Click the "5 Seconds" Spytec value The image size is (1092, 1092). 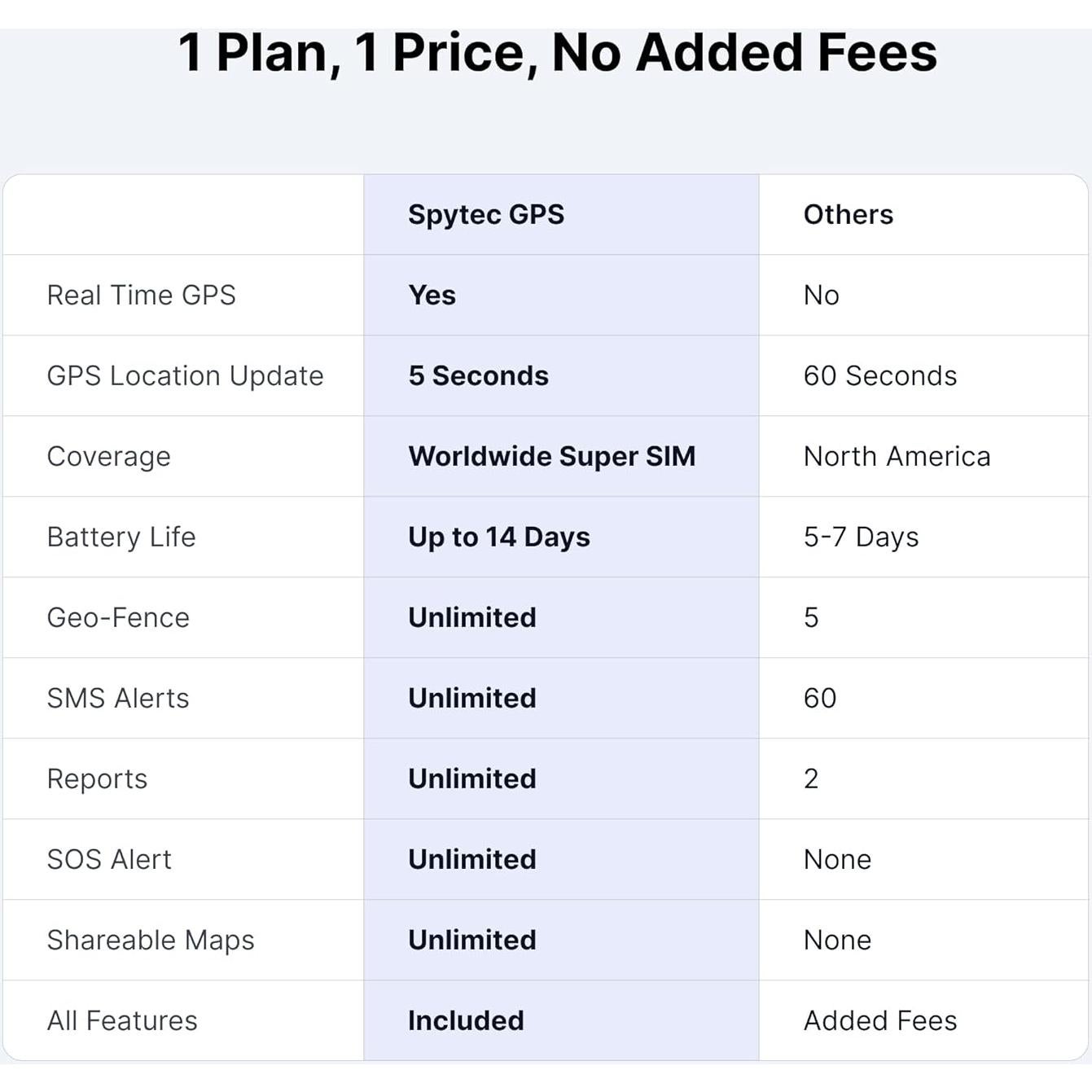pyautogui.click(x=478, y=375)
